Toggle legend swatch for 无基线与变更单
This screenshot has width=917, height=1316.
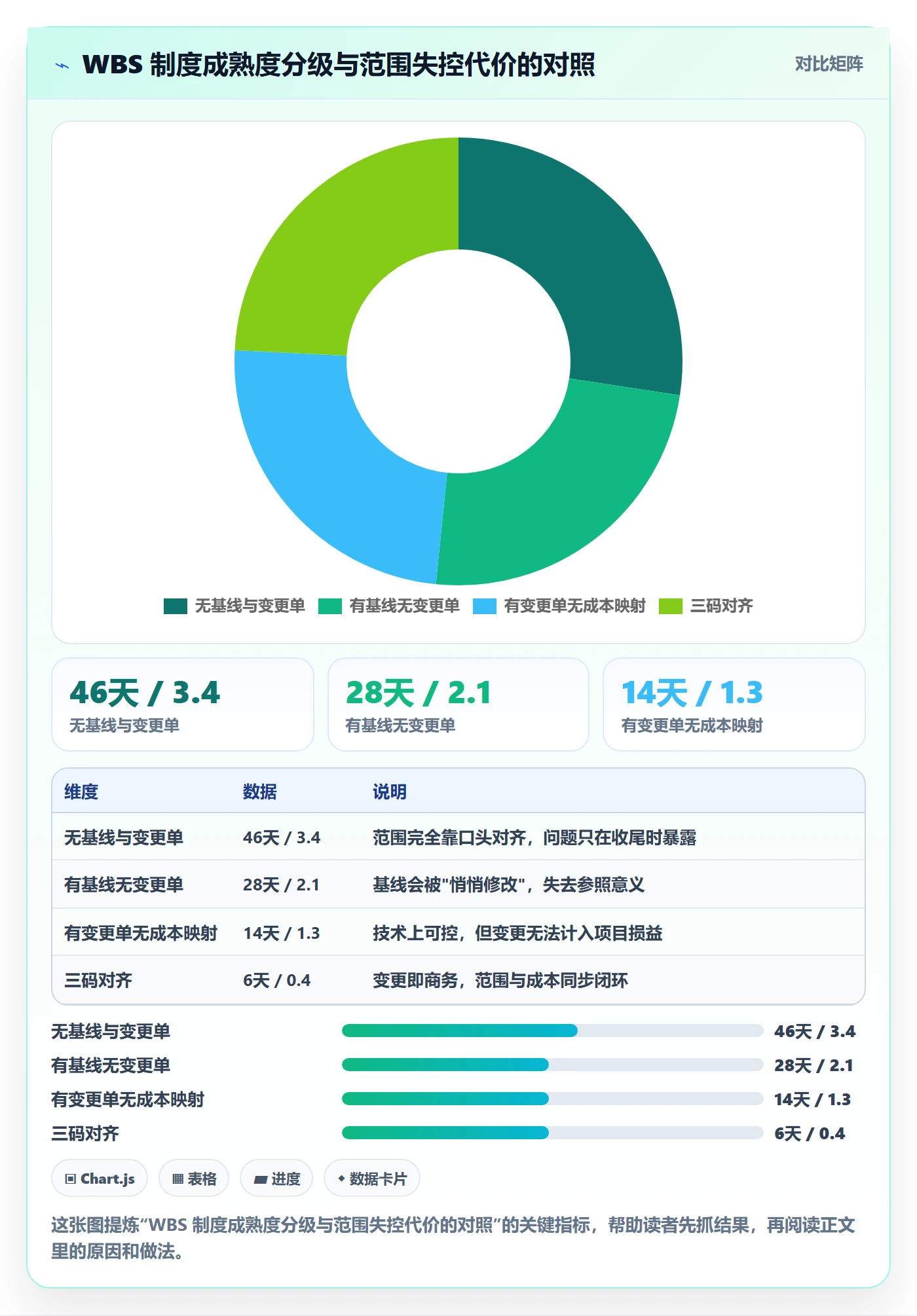tap(175, 606)
